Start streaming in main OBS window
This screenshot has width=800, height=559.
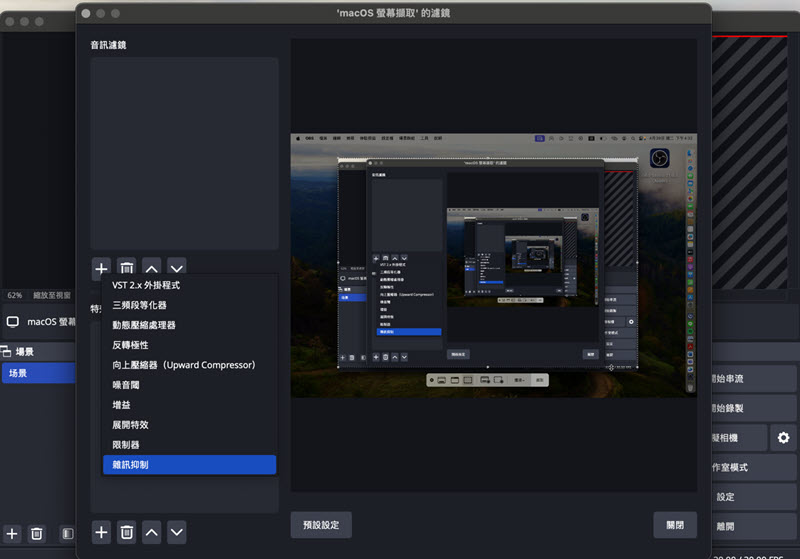point(754,378)
